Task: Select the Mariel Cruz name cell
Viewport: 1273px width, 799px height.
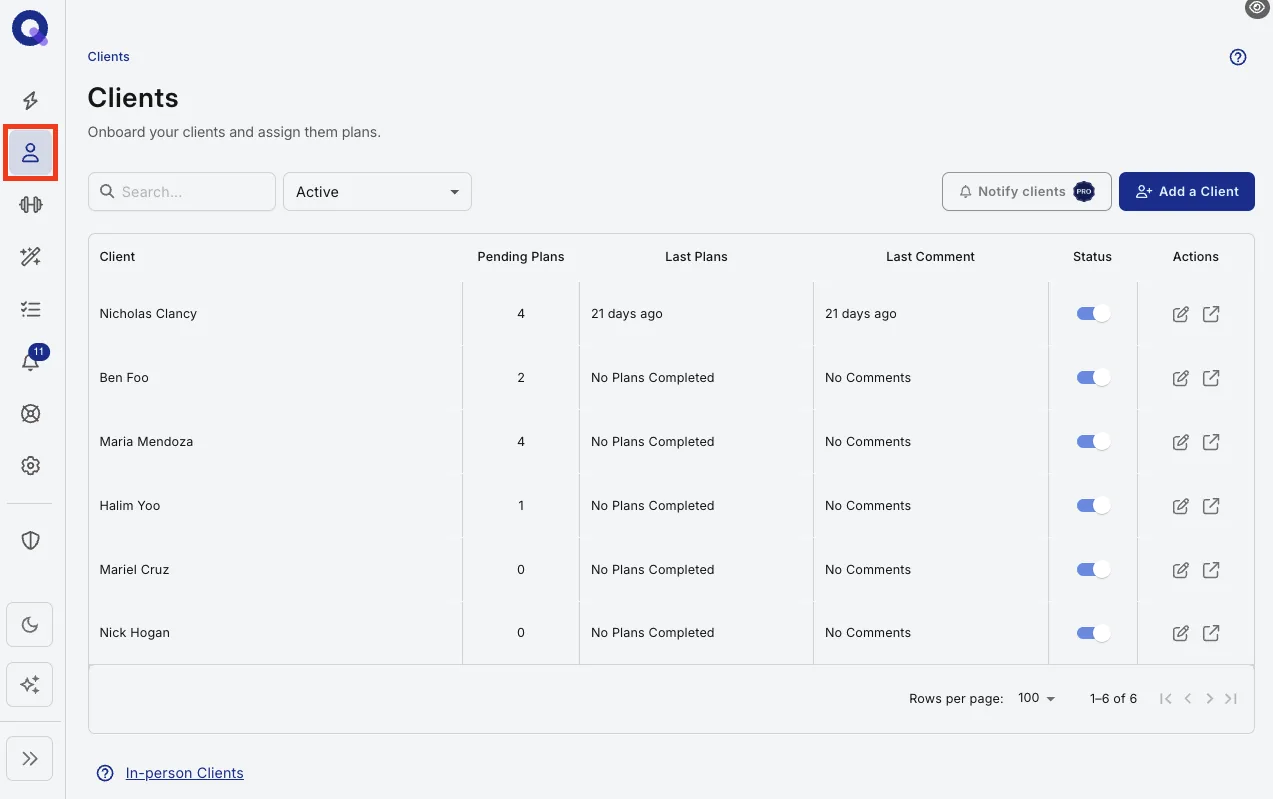Action: coord(275,570)
